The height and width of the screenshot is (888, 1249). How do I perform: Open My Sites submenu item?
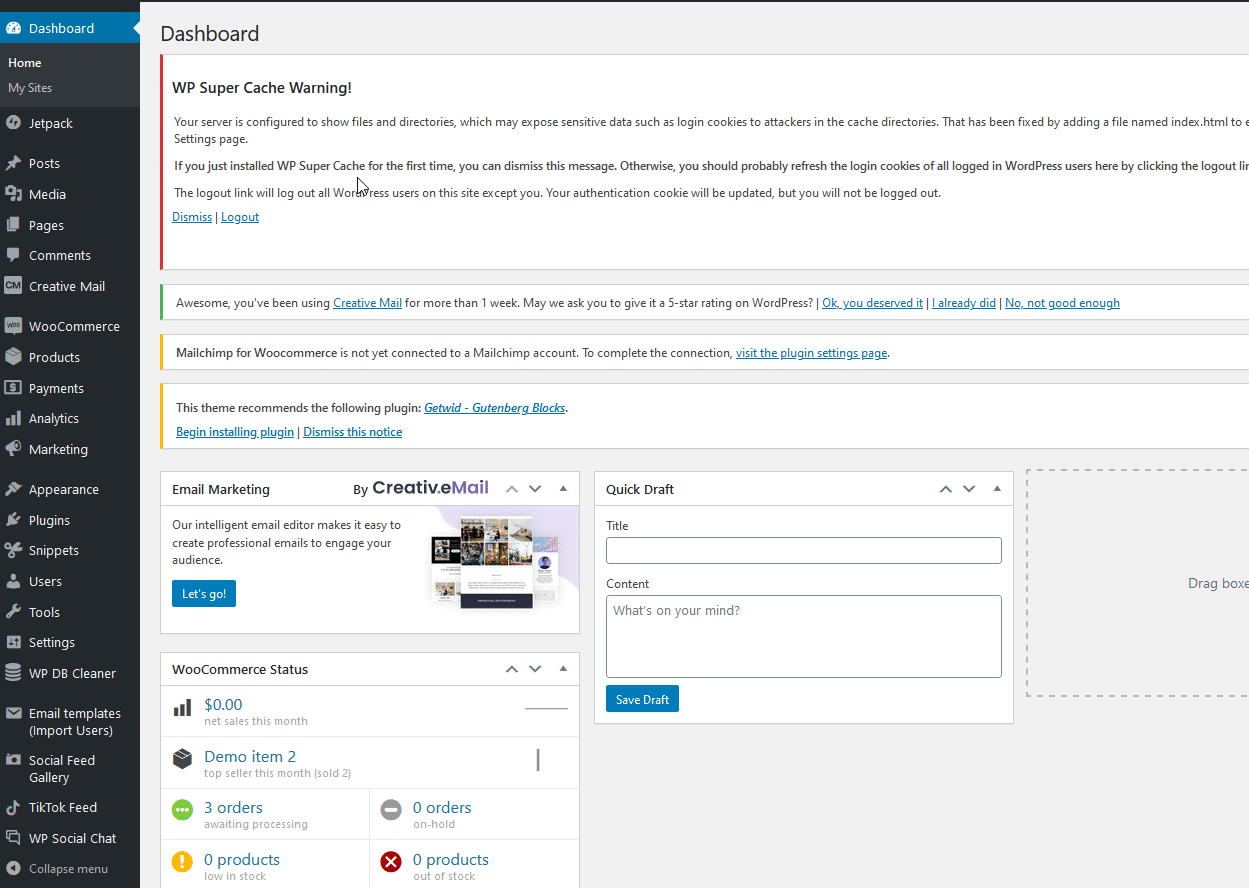[30, 87]
